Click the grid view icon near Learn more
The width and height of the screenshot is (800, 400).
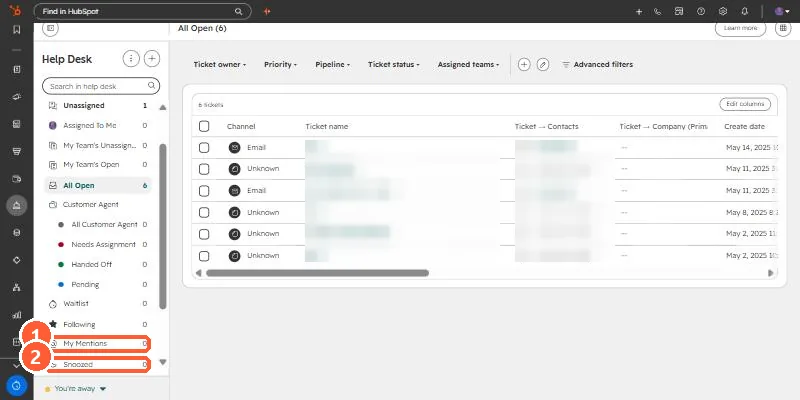[783, 29]
